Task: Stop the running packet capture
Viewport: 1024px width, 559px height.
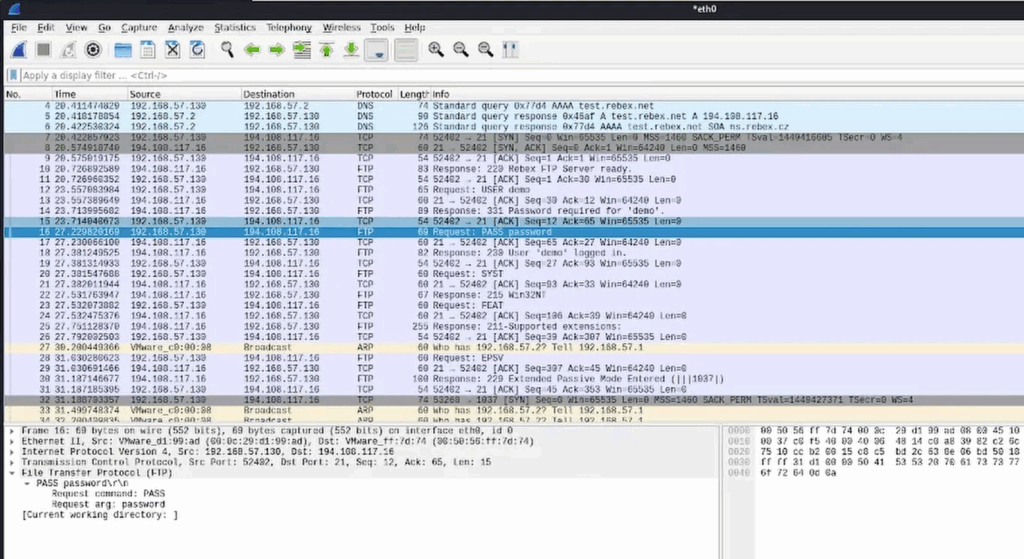Action: click(x=44, y=49)
